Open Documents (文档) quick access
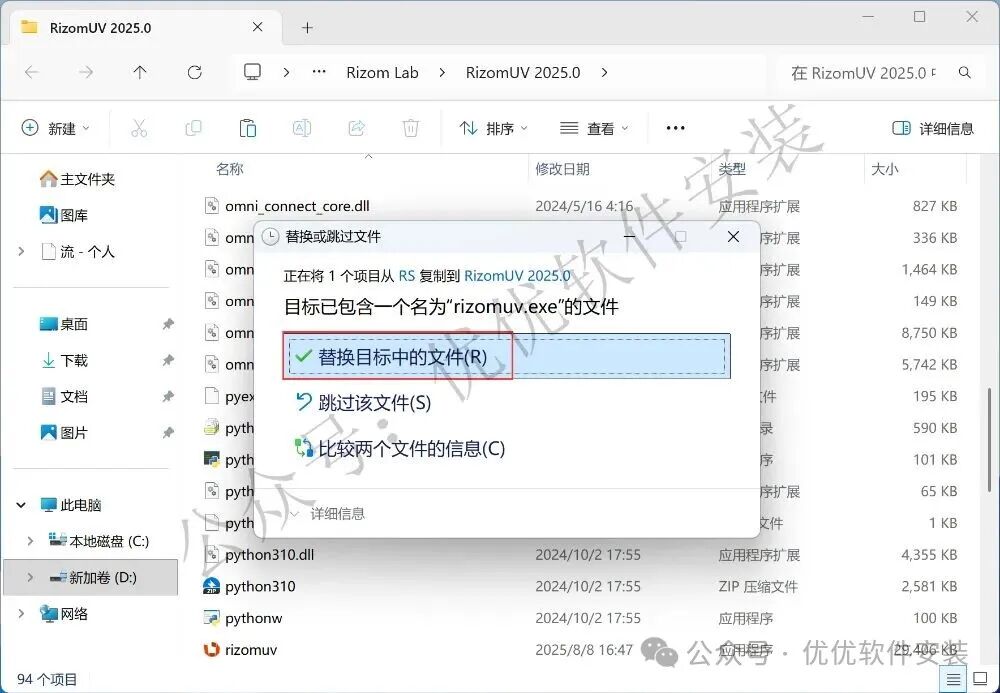This screenshot has width=1000, height=693. [x=64, y=397]
